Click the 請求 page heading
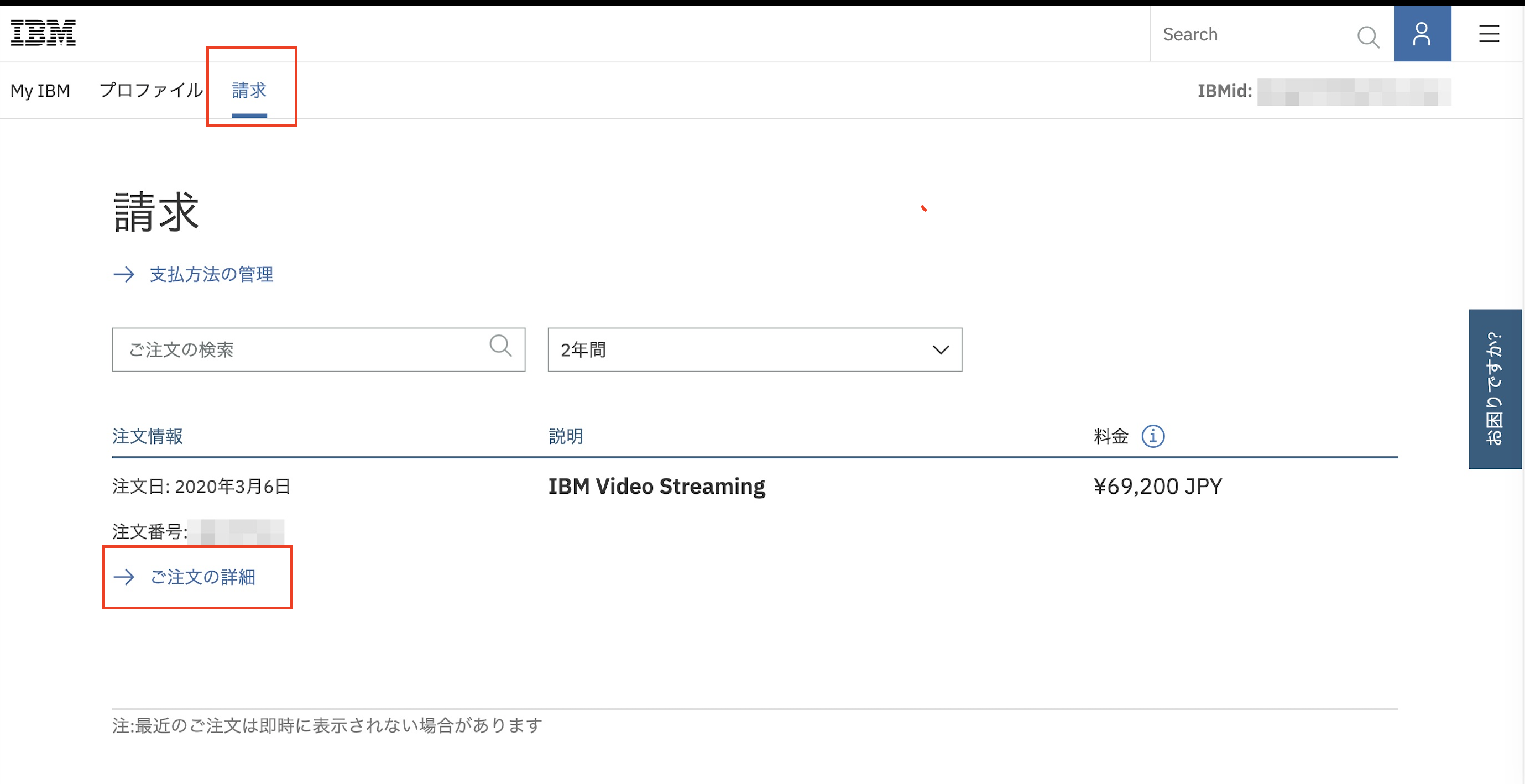 pyautogui.click(x=156, y=211)
